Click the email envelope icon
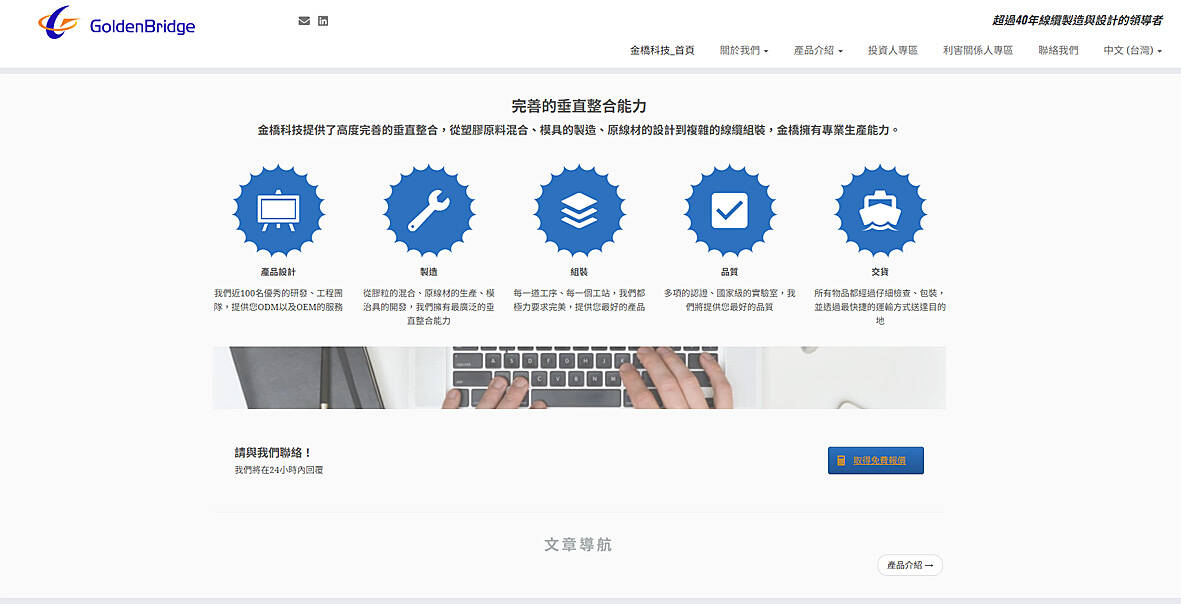 304,21
